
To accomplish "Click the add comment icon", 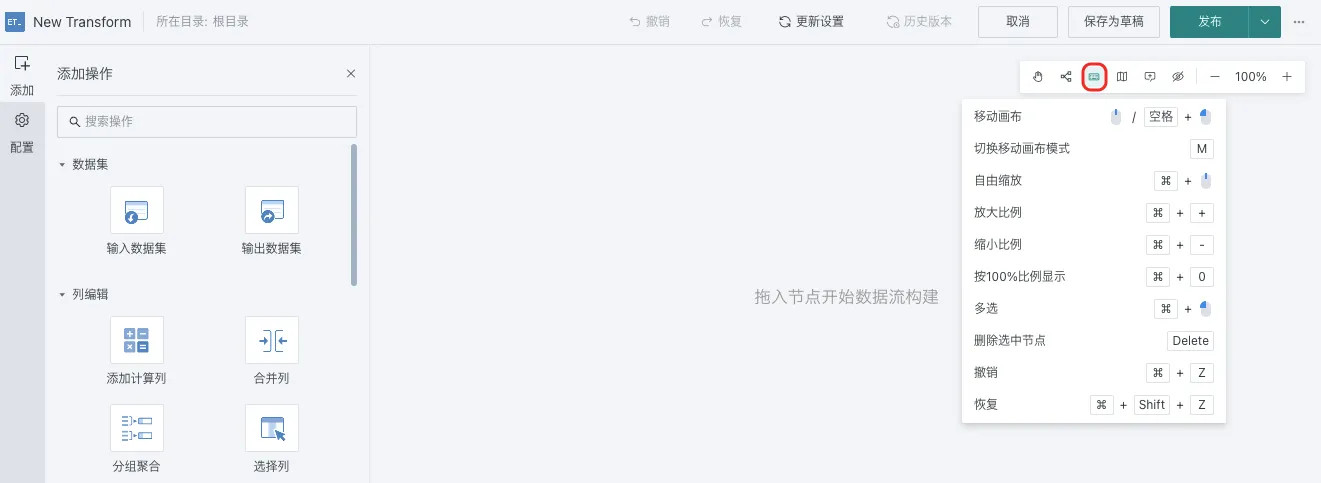I will click(x=1150, y=77).
